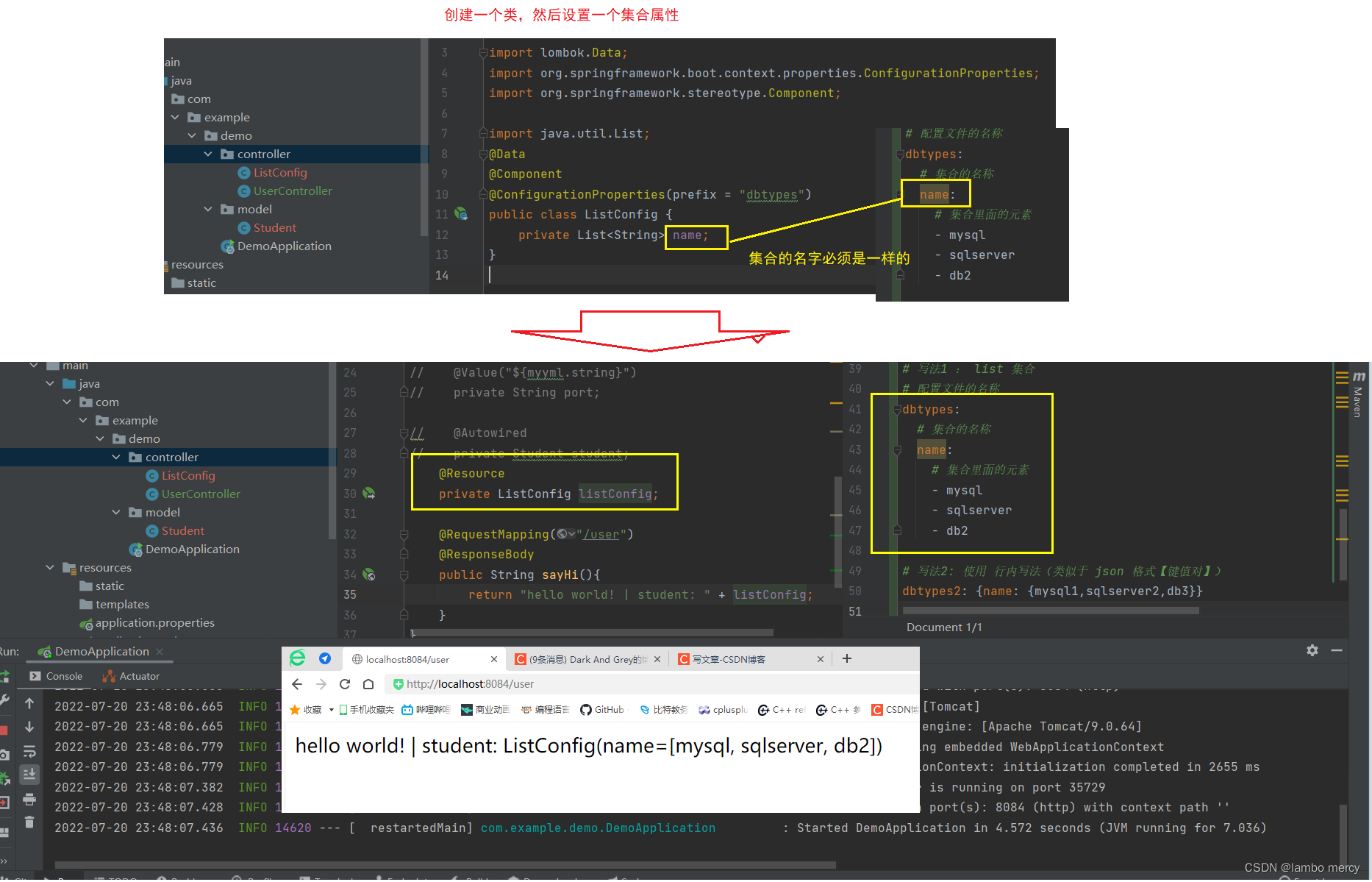Click the 手机收藏夹 bookmark
Viewport: 1372px width, 882px height.
pyautogui.click(x=366, y=710)
